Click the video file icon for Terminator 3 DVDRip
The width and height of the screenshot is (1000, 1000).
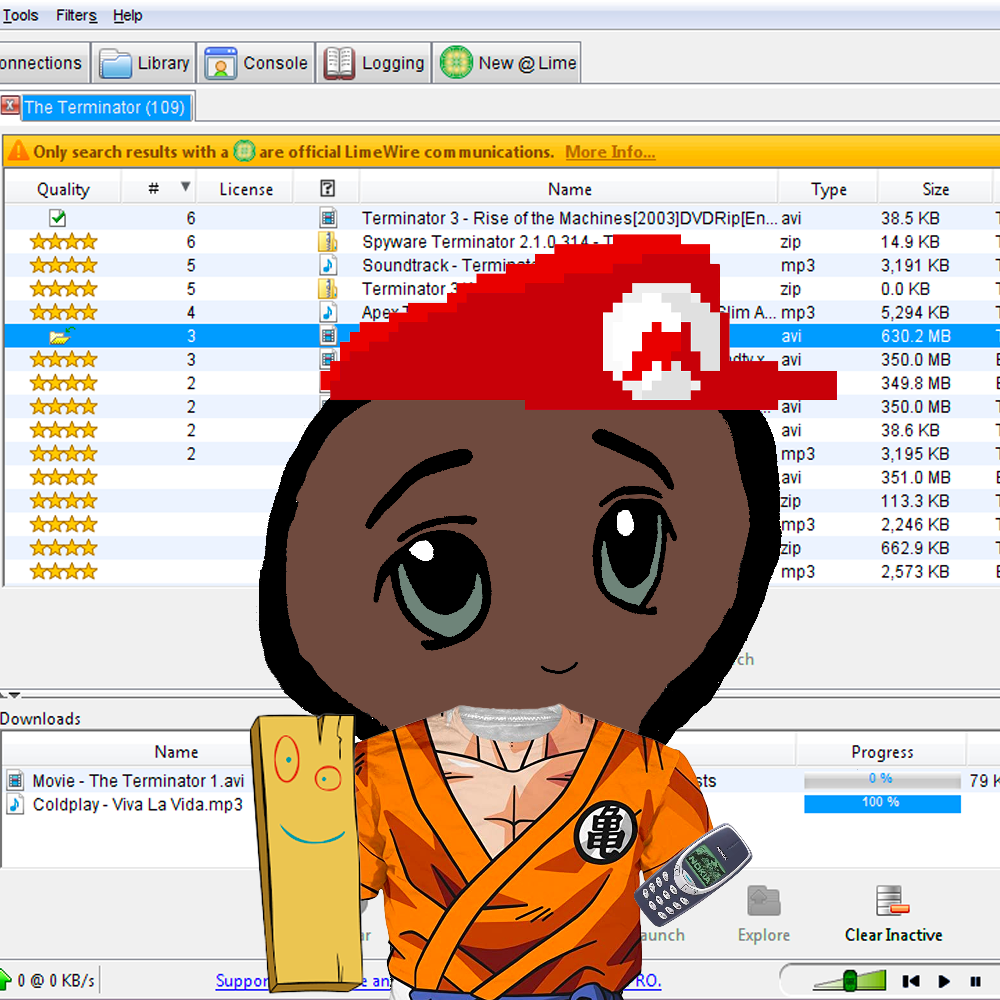pyautogui.click(x=328, y=218)
